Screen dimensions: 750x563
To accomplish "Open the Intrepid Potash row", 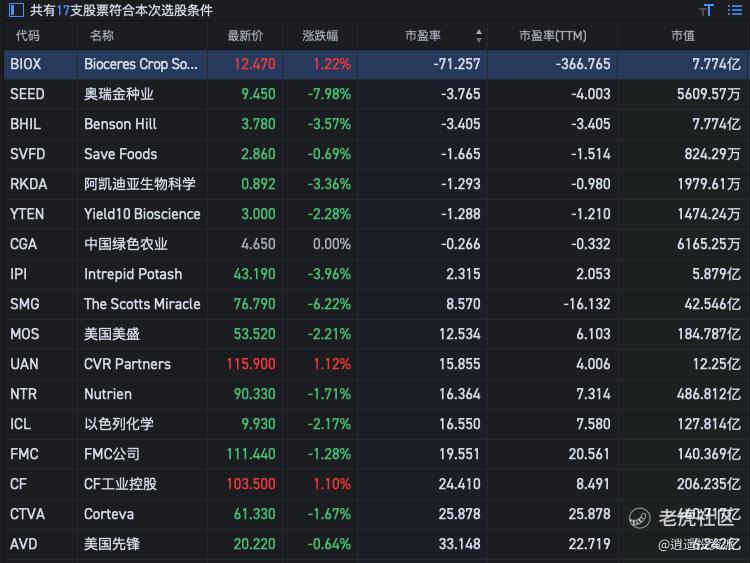I will tap(132, 274).
